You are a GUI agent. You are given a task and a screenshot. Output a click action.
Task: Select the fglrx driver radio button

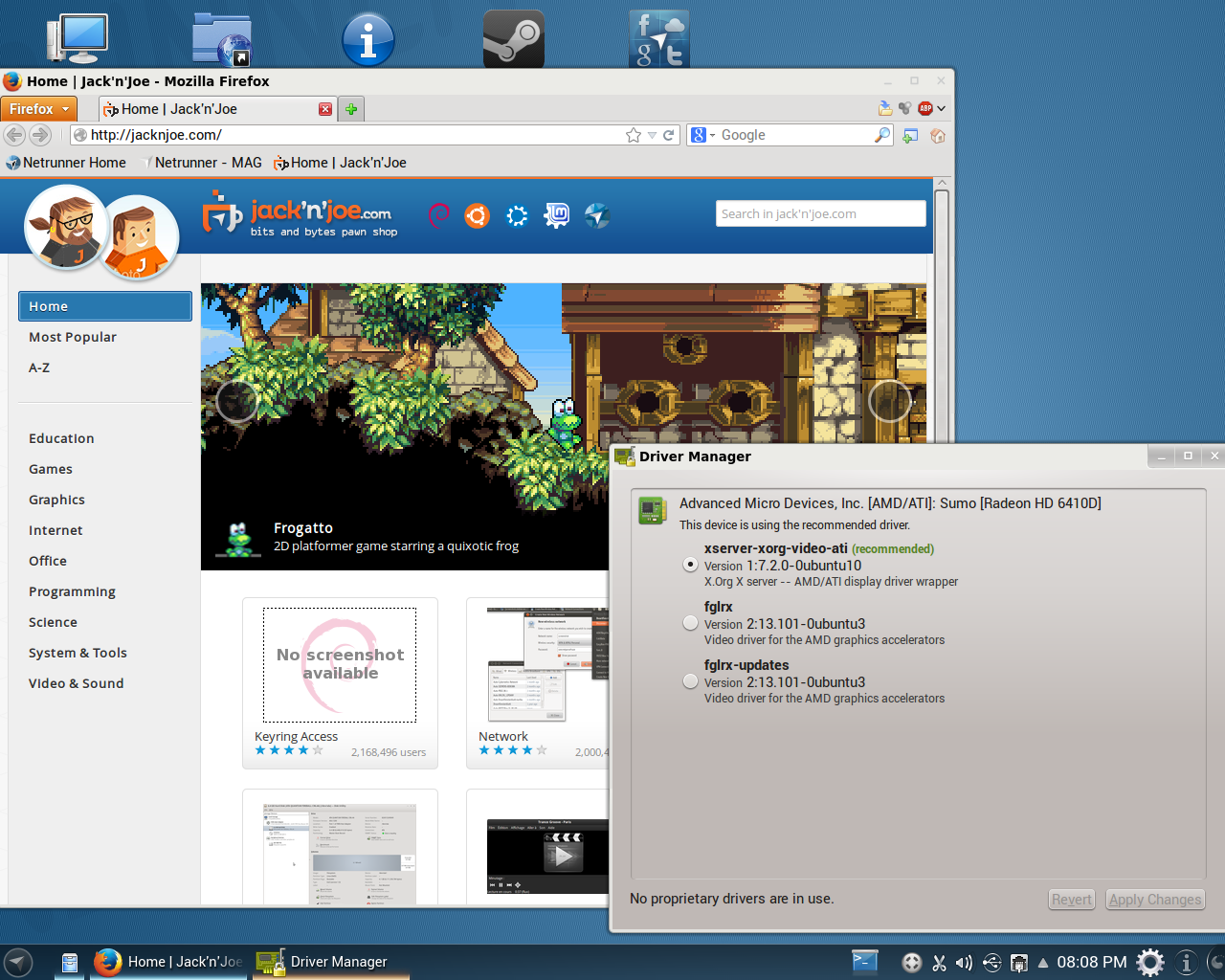(690, 623)
